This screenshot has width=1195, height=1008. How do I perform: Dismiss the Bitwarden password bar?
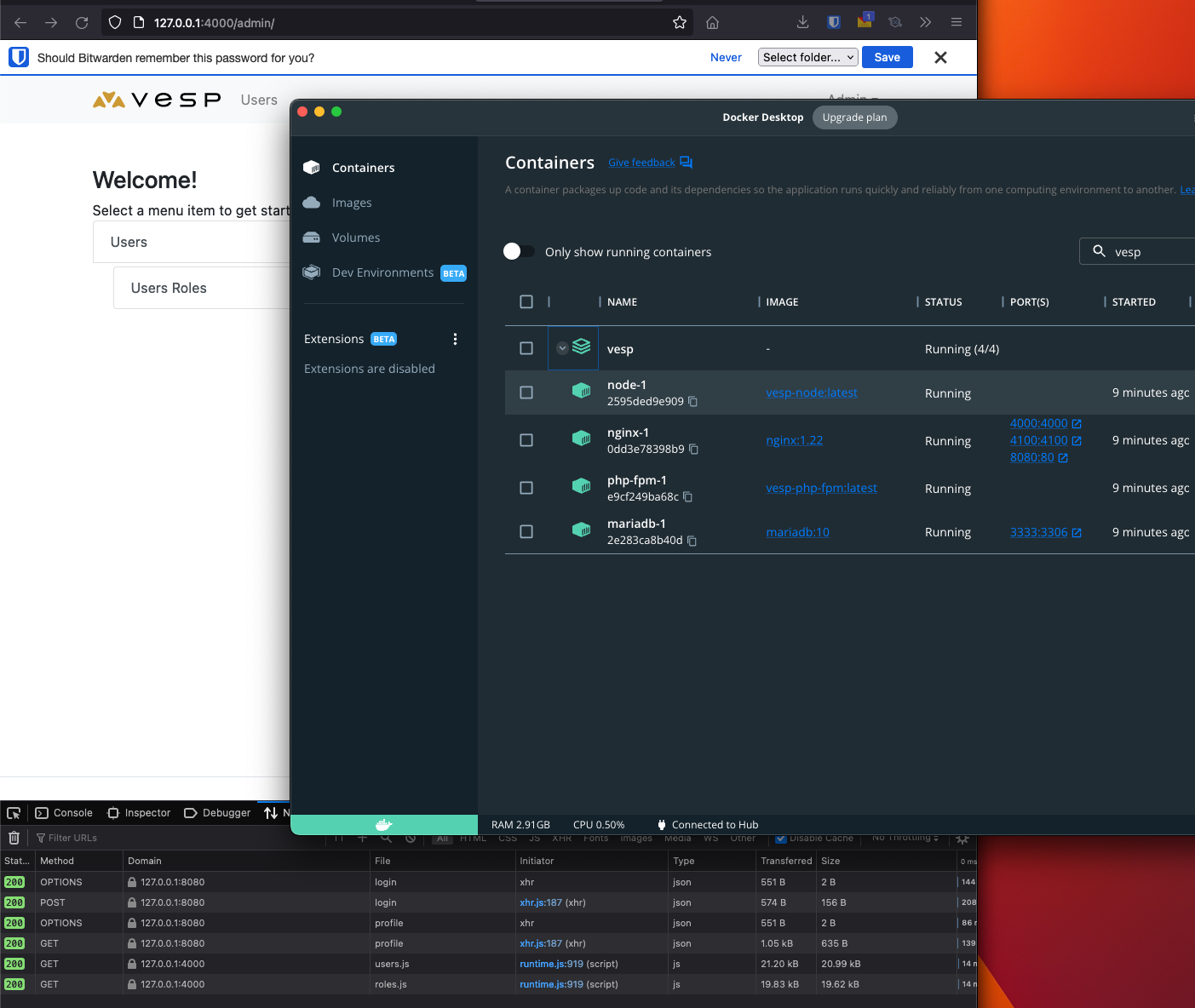tap(940, 57)
